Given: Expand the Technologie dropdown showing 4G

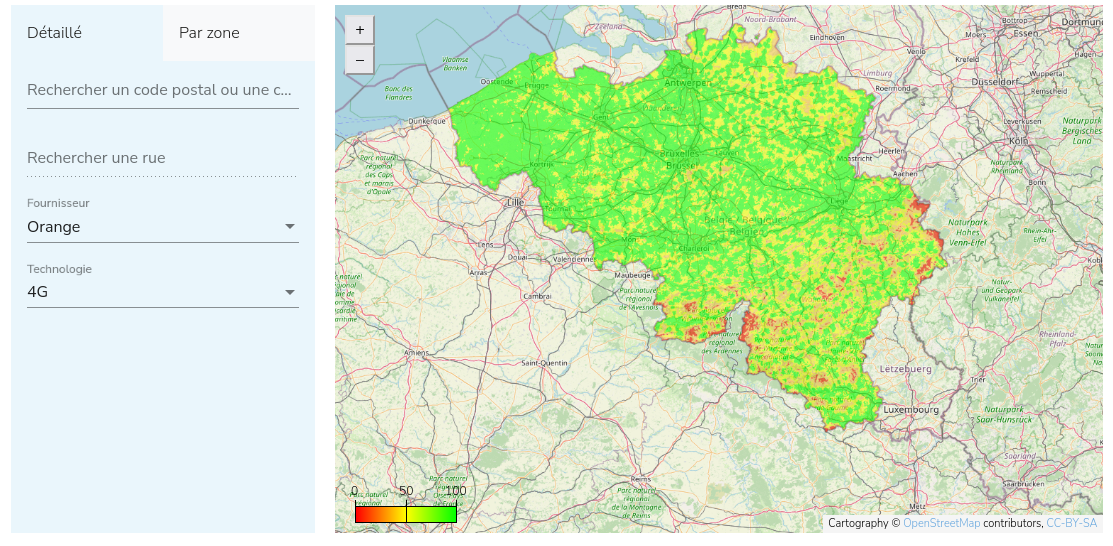Looking at the screenshot, I should pos(163,292).
